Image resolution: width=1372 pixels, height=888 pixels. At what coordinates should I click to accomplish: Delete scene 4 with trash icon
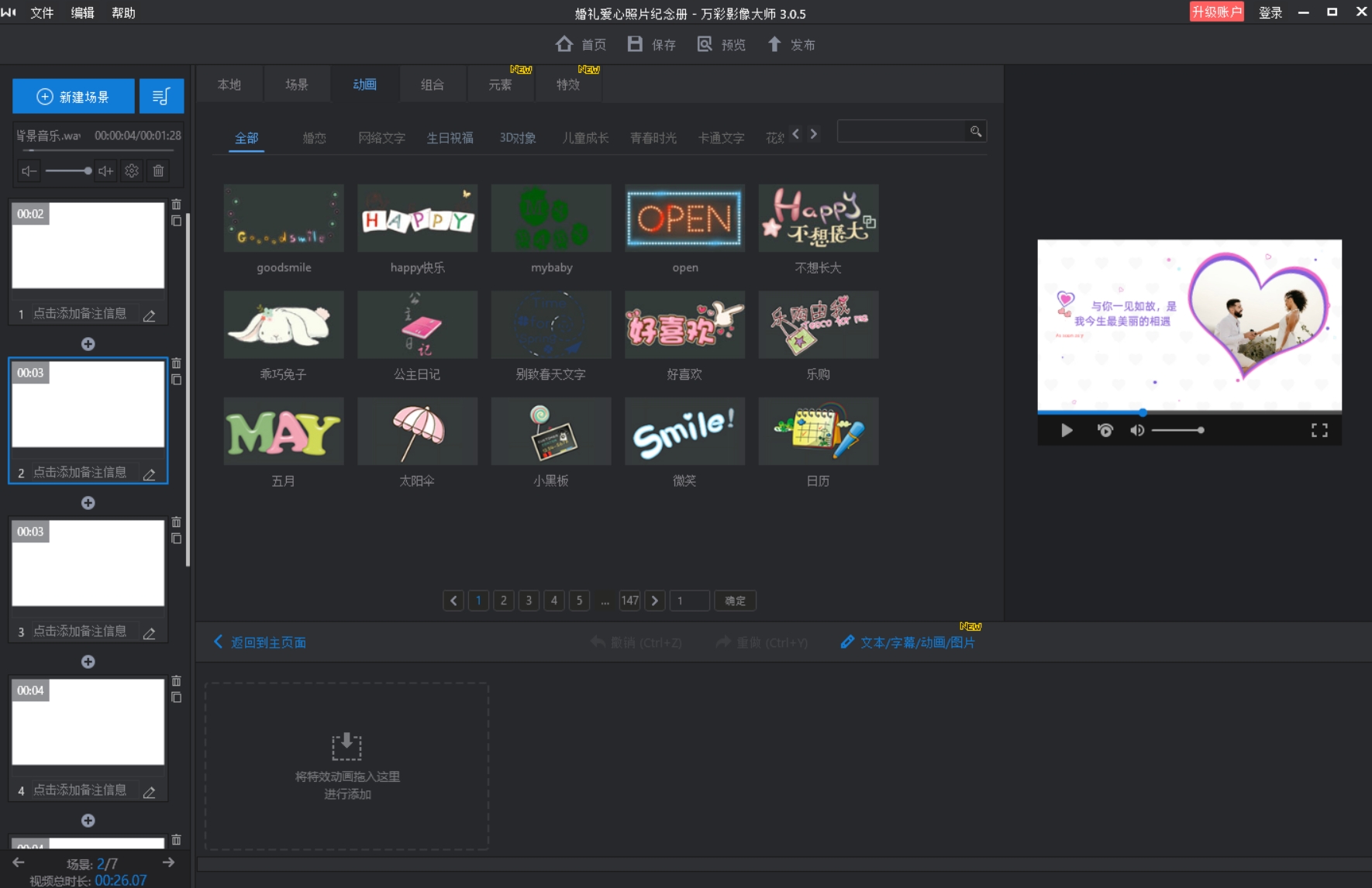tap(177, 681)
